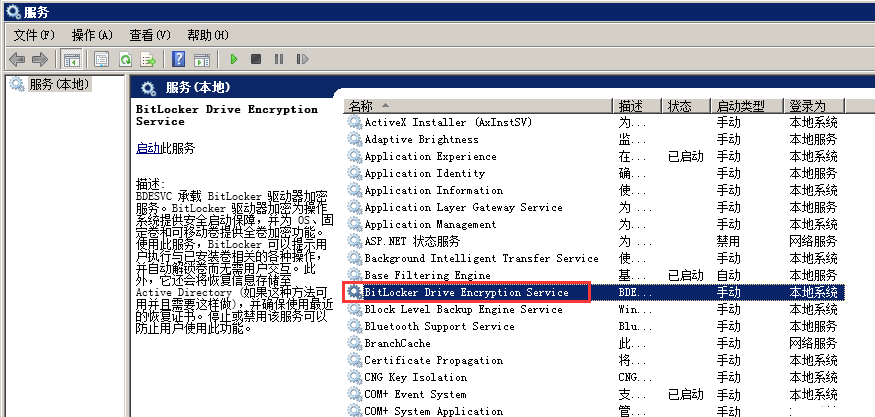Click the gear icon beside ASP.NET 状态服务
Viewport: 875px width, 417px height.
point(355,241)
